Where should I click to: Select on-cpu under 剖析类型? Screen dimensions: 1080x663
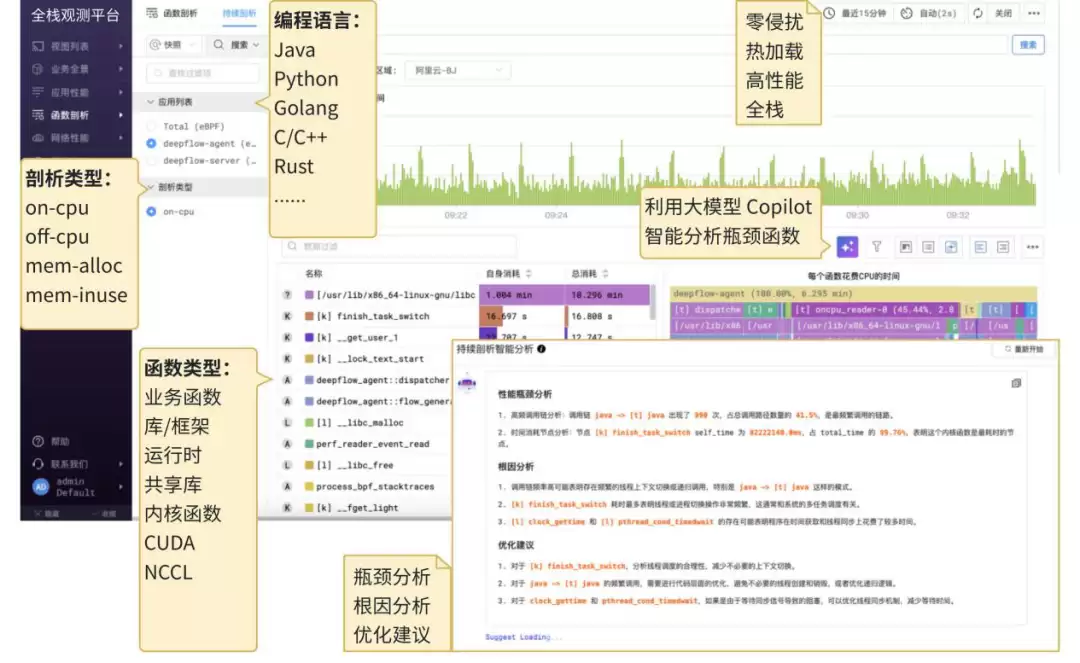click(x=150, y=212)
